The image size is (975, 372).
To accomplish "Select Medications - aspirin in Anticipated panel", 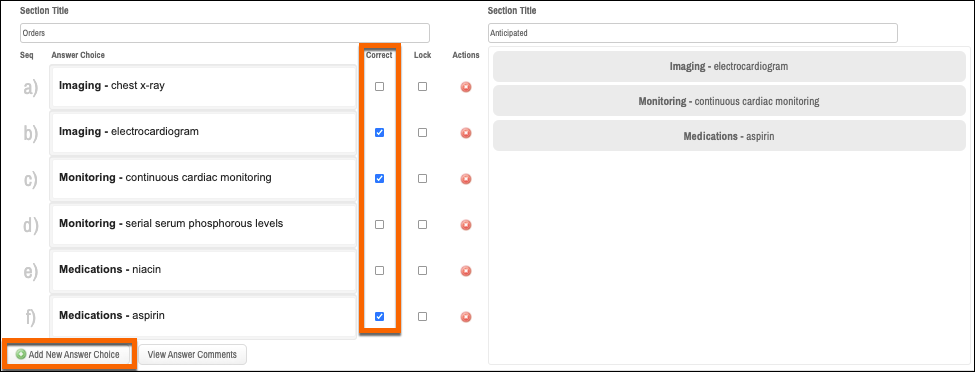I will pyautogui.click(x=729, y=136).
